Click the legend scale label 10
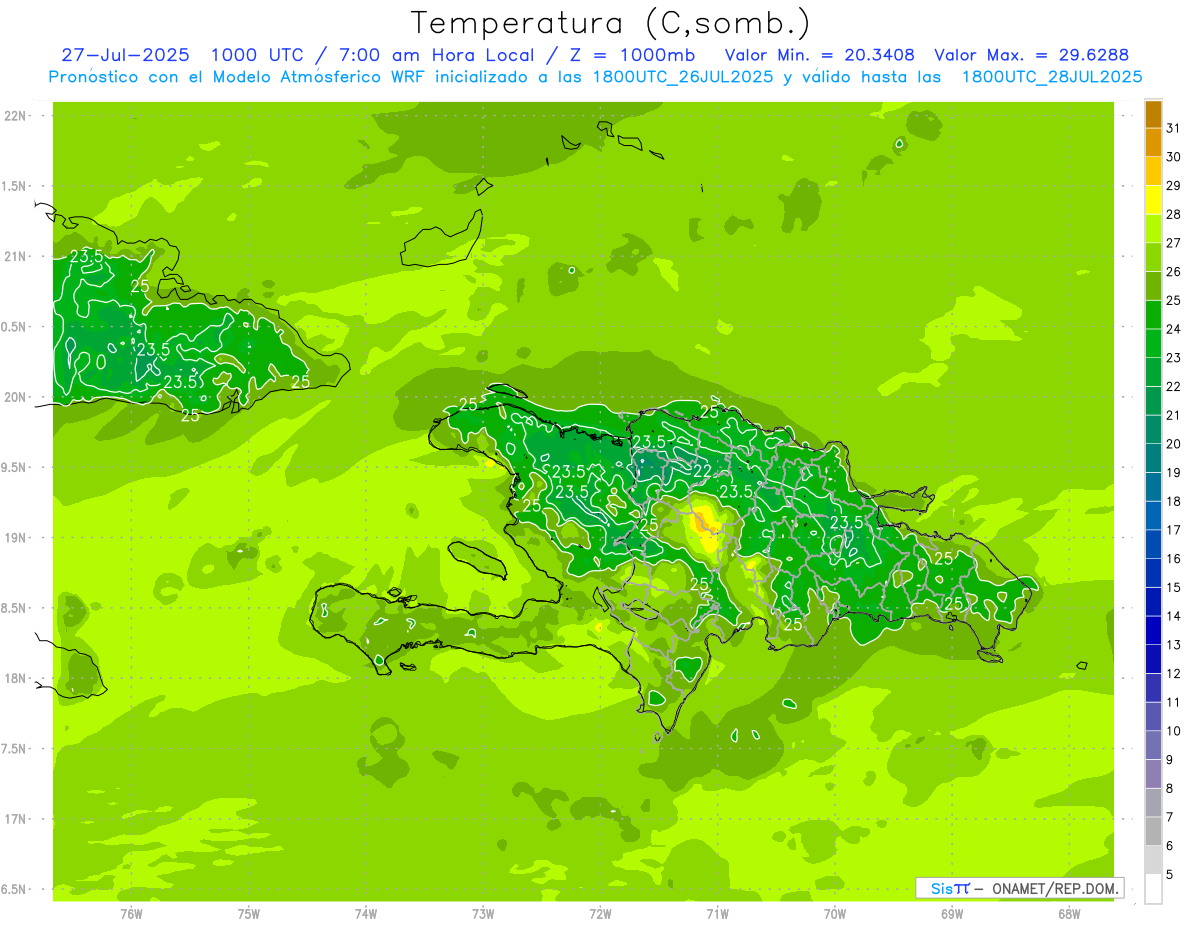This screenshot has width=1200, height=927. click(x=1173, y=731)
